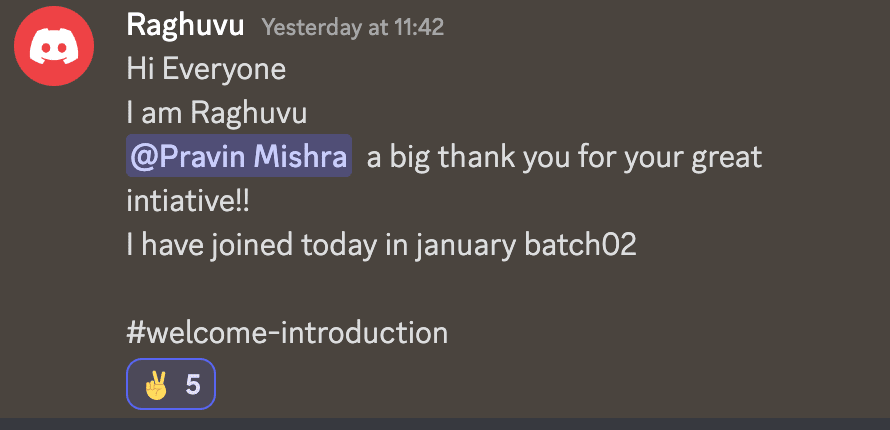This screenshot has height=430, width=890.
Task: Click the reaction count "5"
Action: point(193,385)
